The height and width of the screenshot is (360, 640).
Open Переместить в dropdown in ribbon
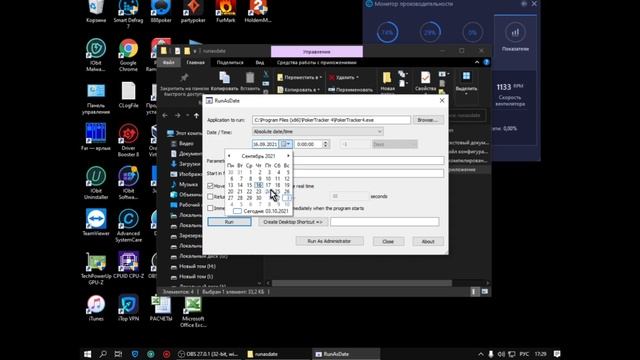coord(299,77)
